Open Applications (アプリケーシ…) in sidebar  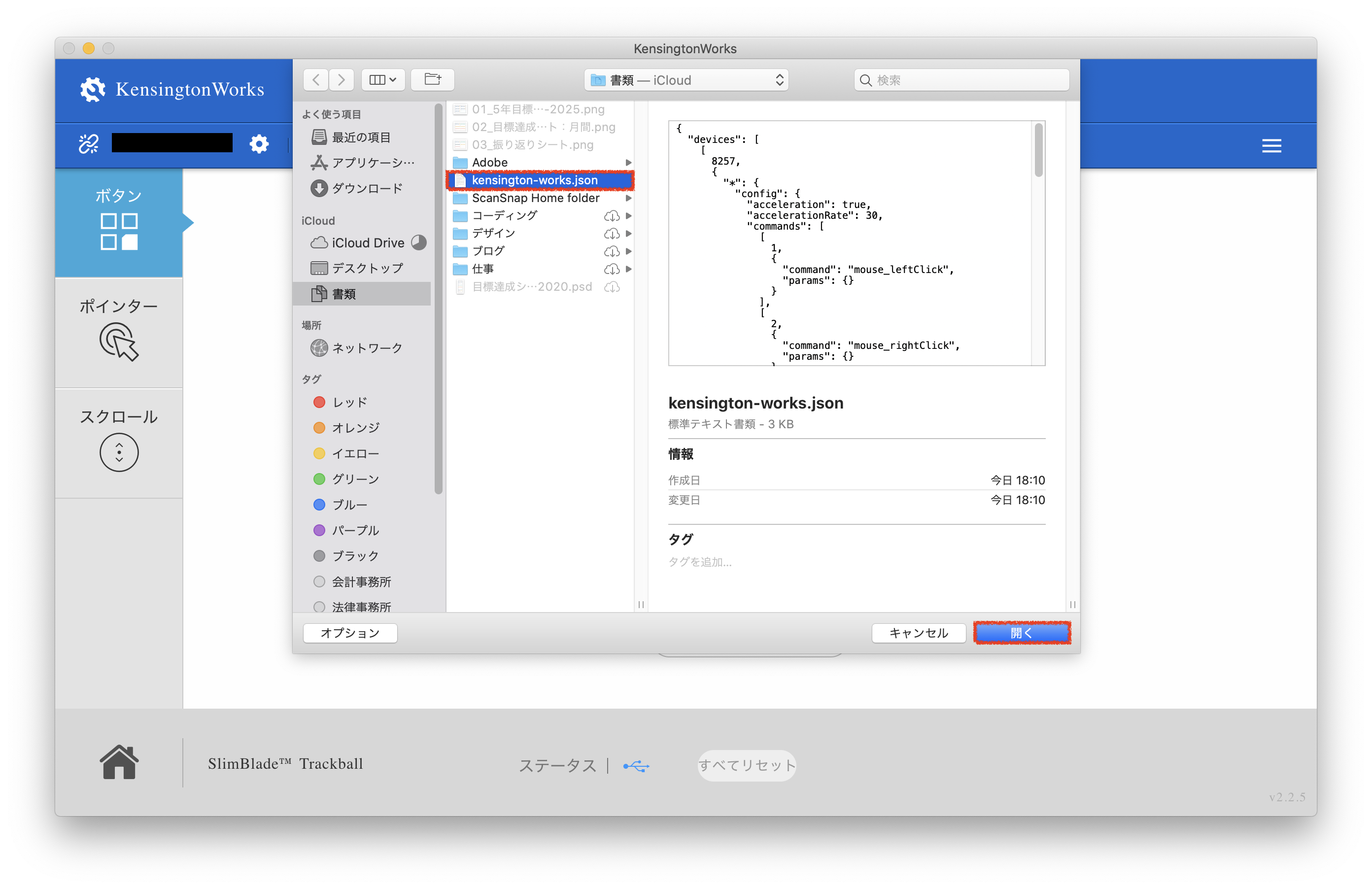362,163
